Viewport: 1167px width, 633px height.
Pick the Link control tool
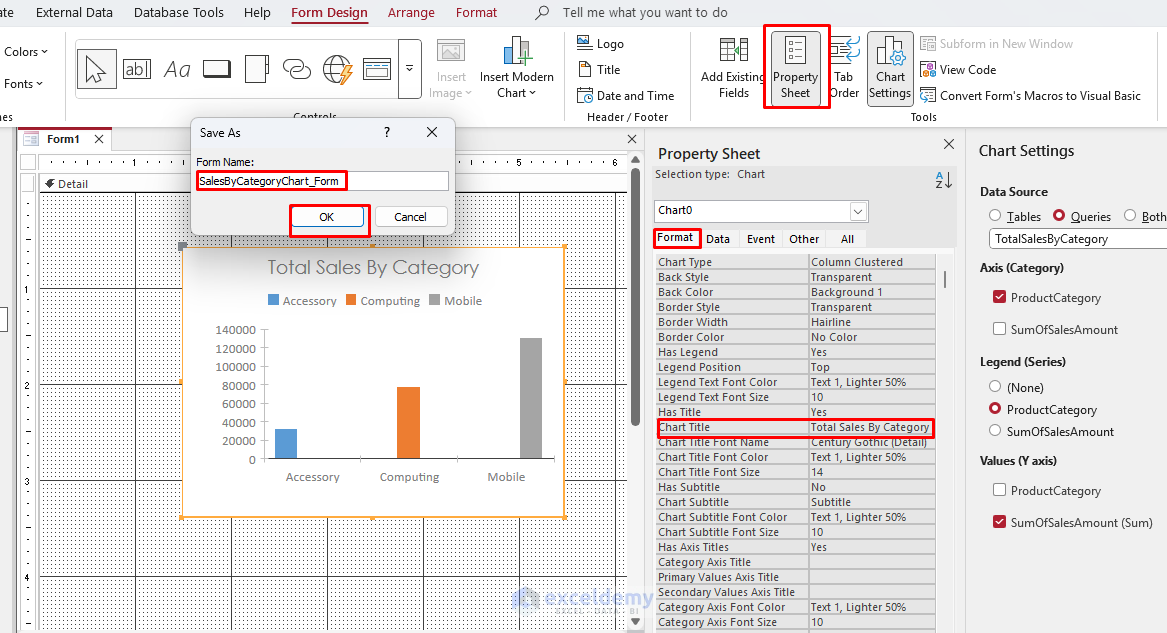click(x=297, y=69)
